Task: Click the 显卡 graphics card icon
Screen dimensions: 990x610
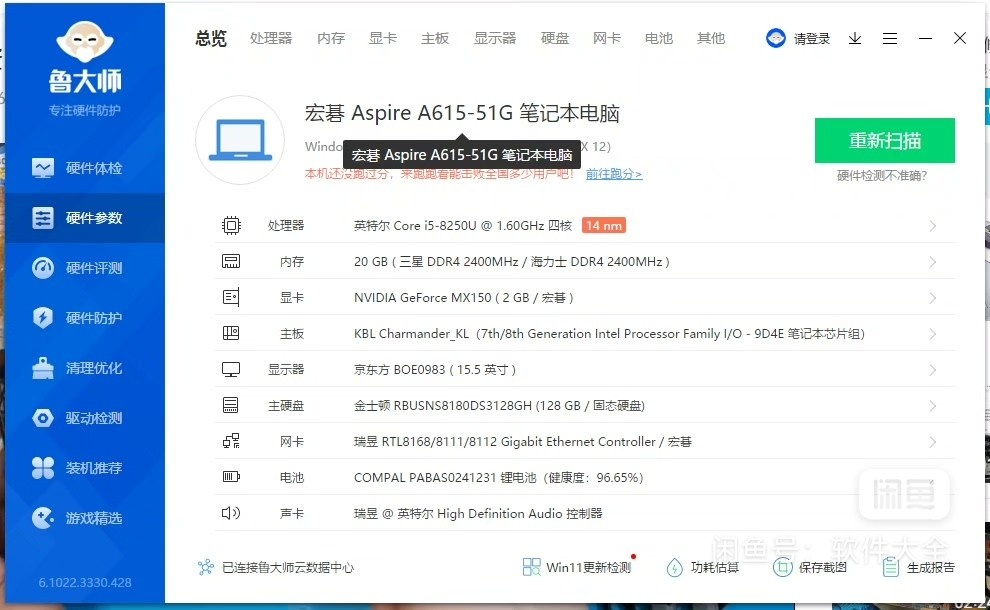Action: point(231,297)
